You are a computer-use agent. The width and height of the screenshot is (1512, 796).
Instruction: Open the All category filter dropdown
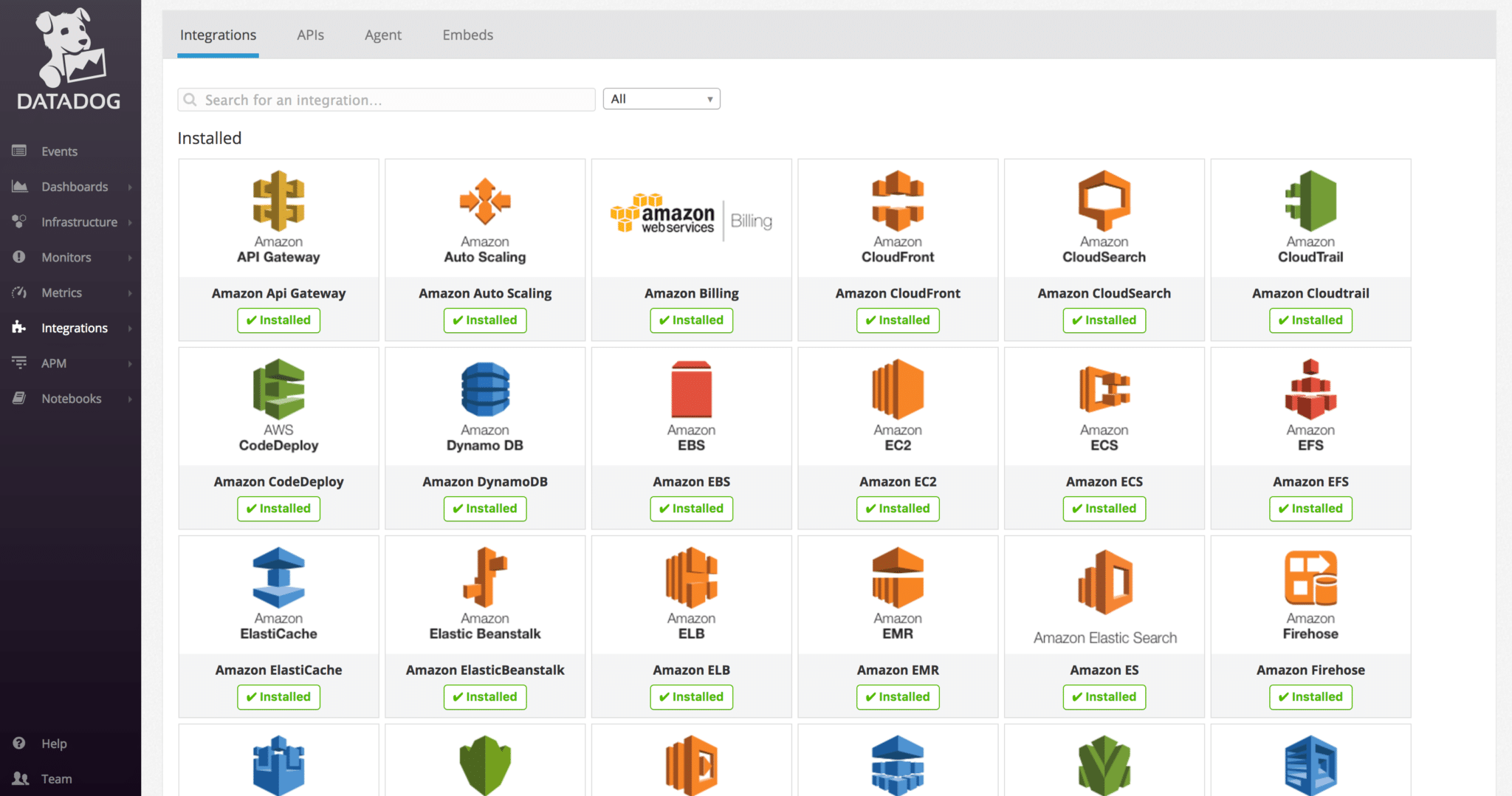tap(661, 99)
